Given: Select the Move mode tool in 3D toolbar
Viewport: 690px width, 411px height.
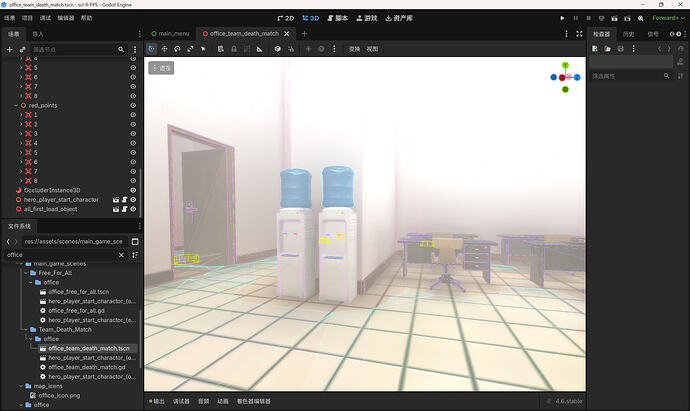Looking at the screenshot, I should [164, 49].
